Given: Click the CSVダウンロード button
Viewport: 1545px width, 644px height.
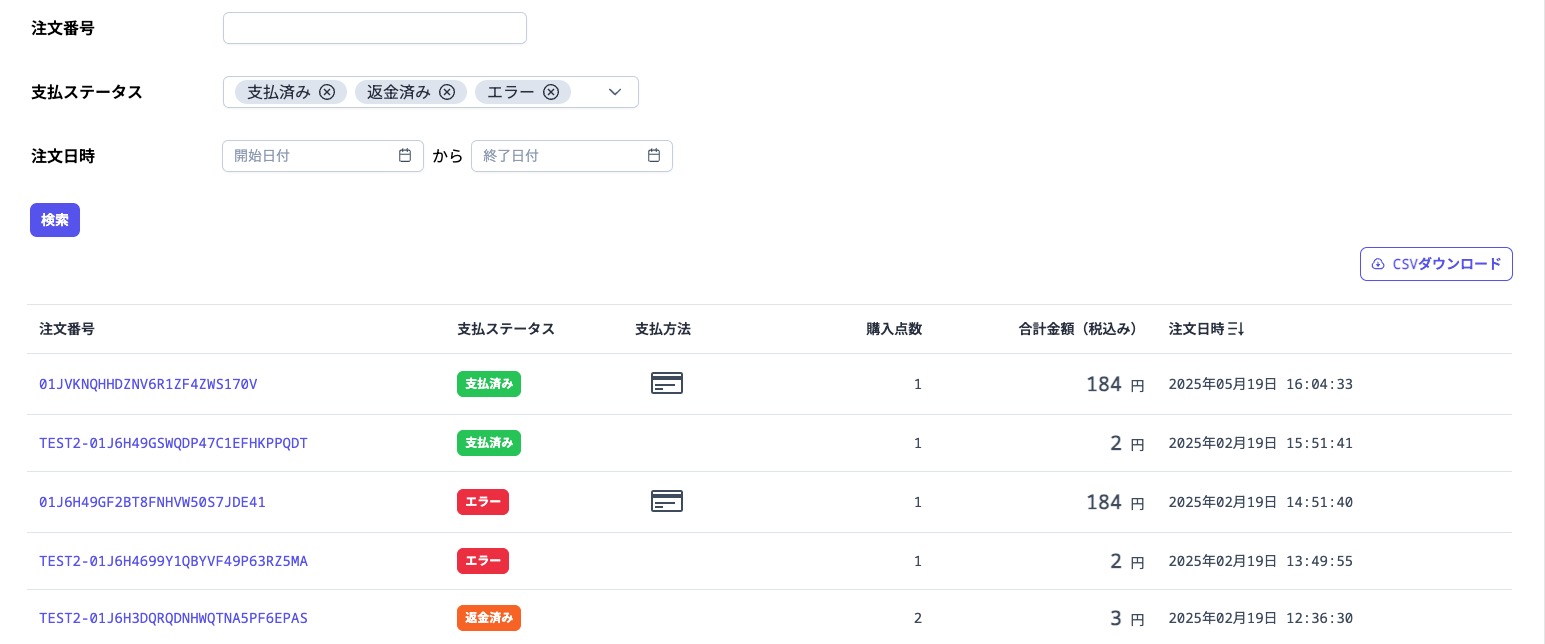Looking at the screenshot, I should (x=1436, y=264).
